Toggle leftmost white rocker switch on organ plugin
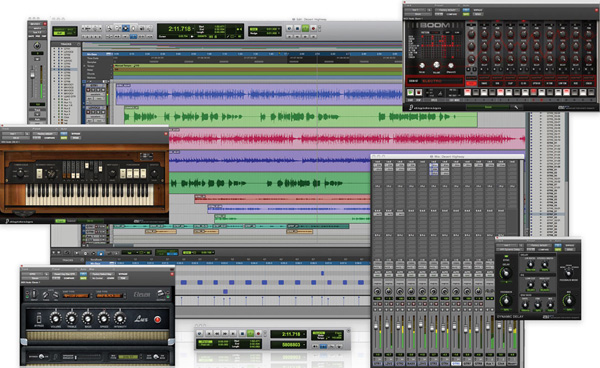600x368 pixels. coord(39,174)
